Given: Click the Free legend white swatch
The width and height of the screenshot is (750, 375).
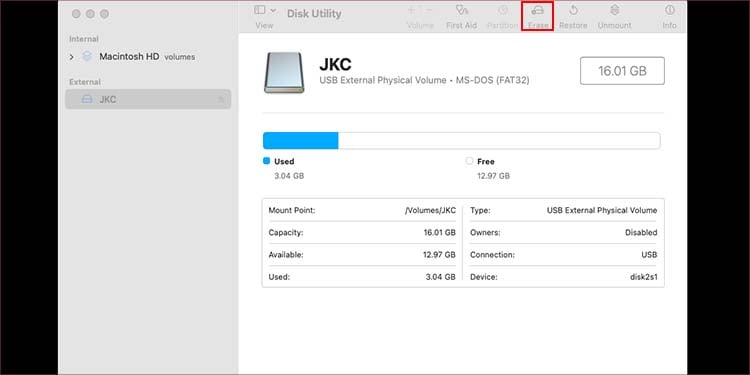Looking at the screenshot, I should pyautogui.click(x=469, y=161).
